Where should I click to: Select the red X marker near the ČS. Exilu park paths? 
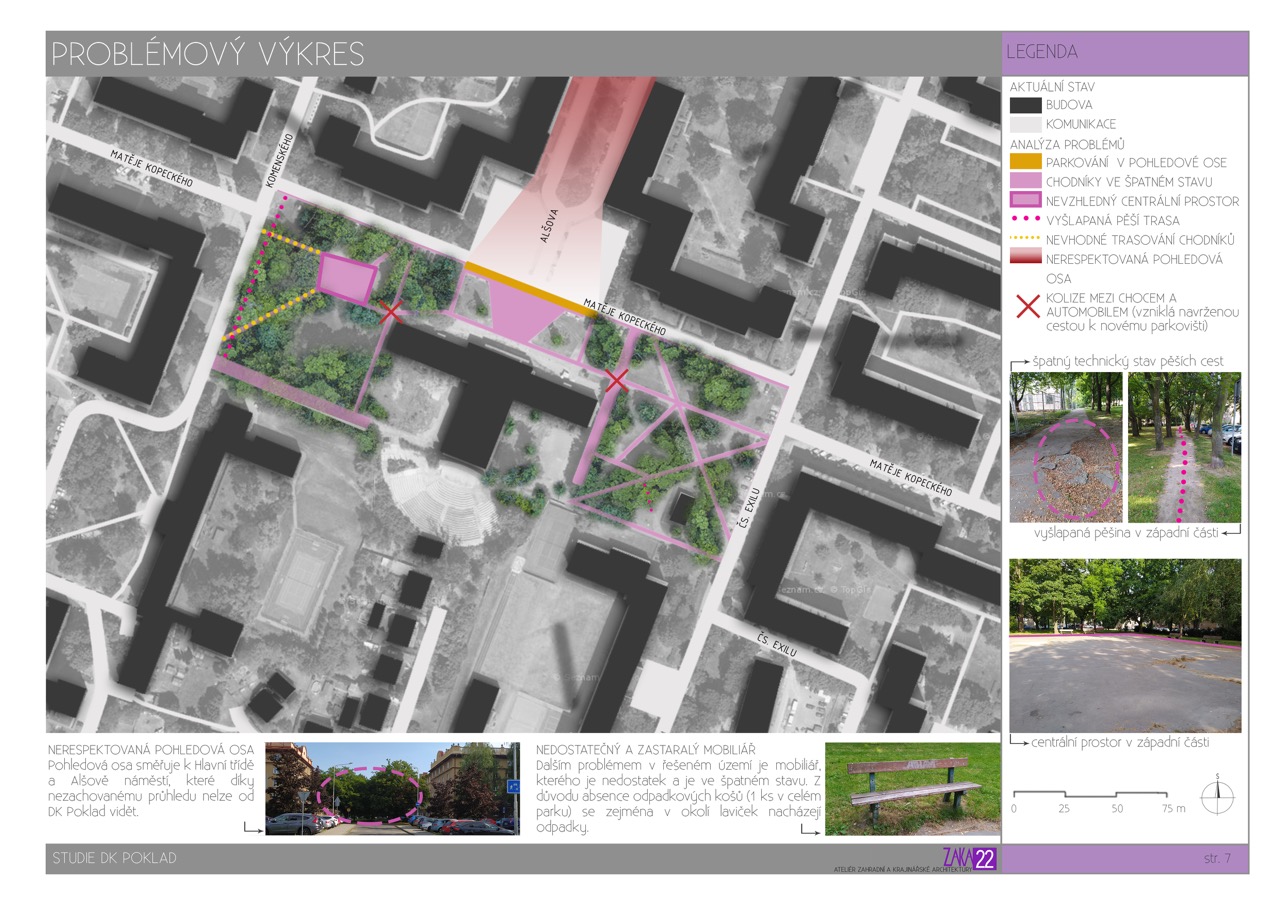point(617,379)
